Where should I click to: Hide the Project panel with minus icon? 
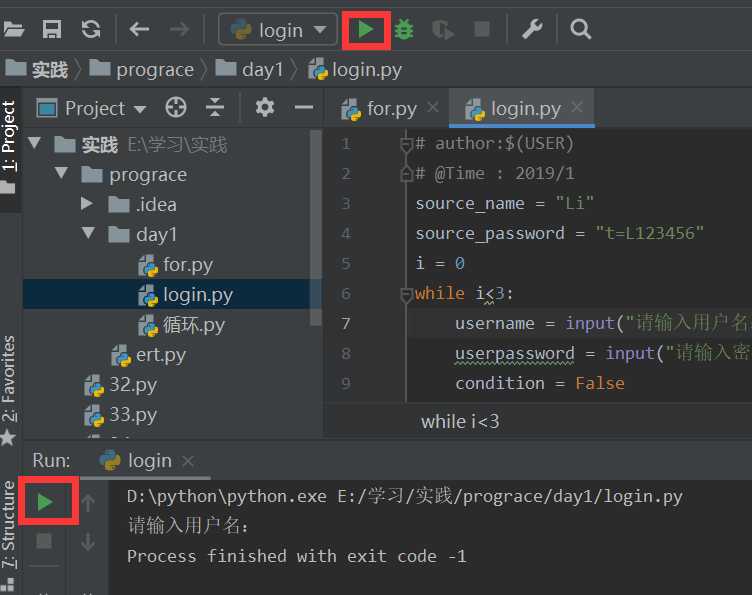click(304, 108)
